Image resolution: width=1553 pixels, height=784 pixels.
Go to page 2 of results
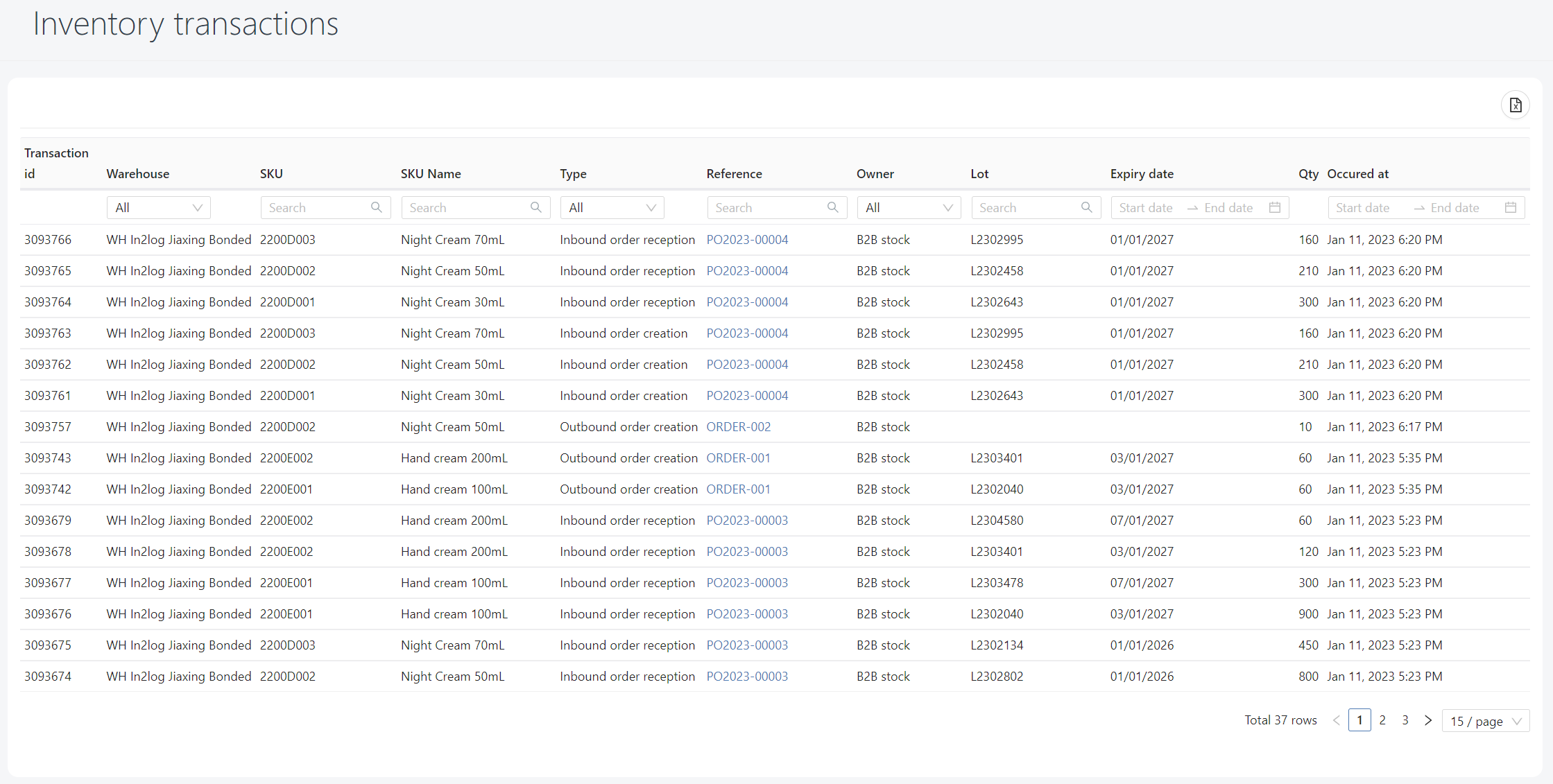pyautogui.click(x=1382, y=720)
